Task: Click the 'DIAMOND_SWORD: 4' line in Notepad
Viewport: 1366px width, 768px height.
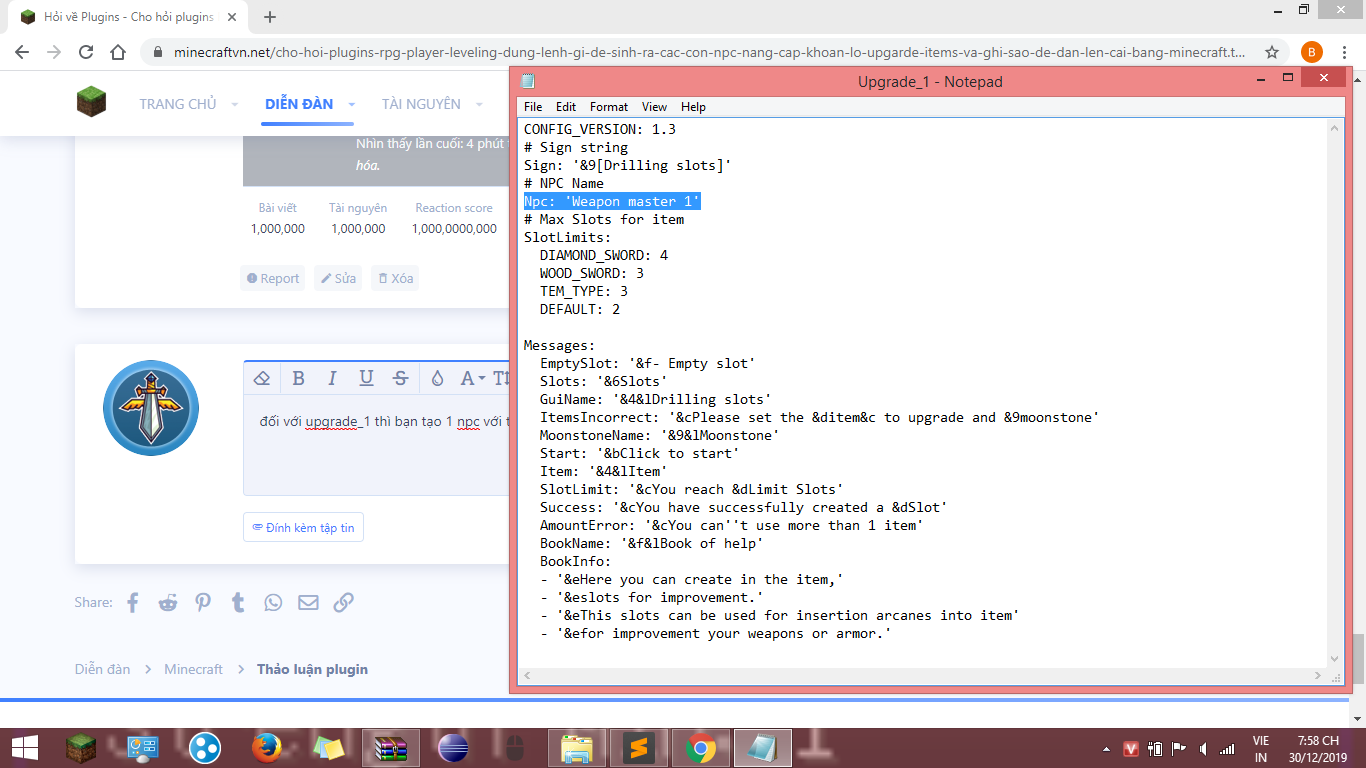Action: tap(604, 255)
